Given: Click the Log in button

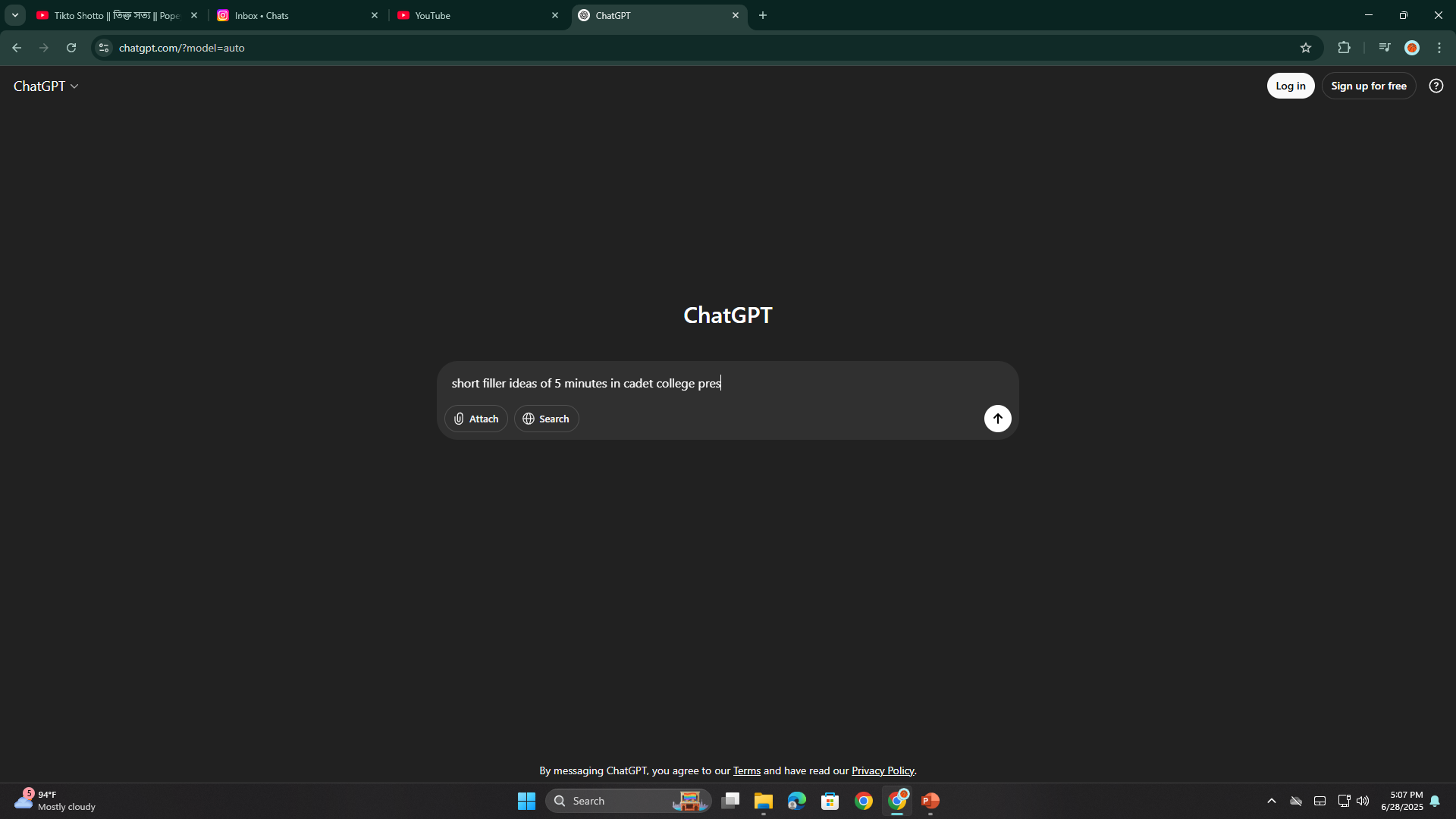Looking at the screenshot, I should [1290, 86].
